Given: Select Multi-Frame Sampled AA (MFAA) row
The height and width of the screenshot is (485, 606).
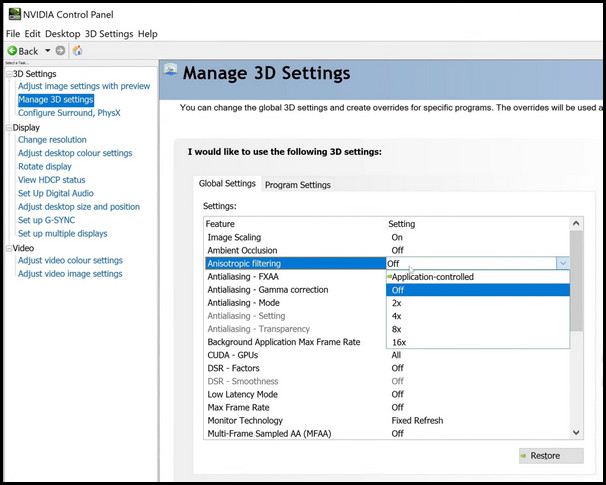Looking at the screenshot, I should pyautogui.click(x=386, y=434).
